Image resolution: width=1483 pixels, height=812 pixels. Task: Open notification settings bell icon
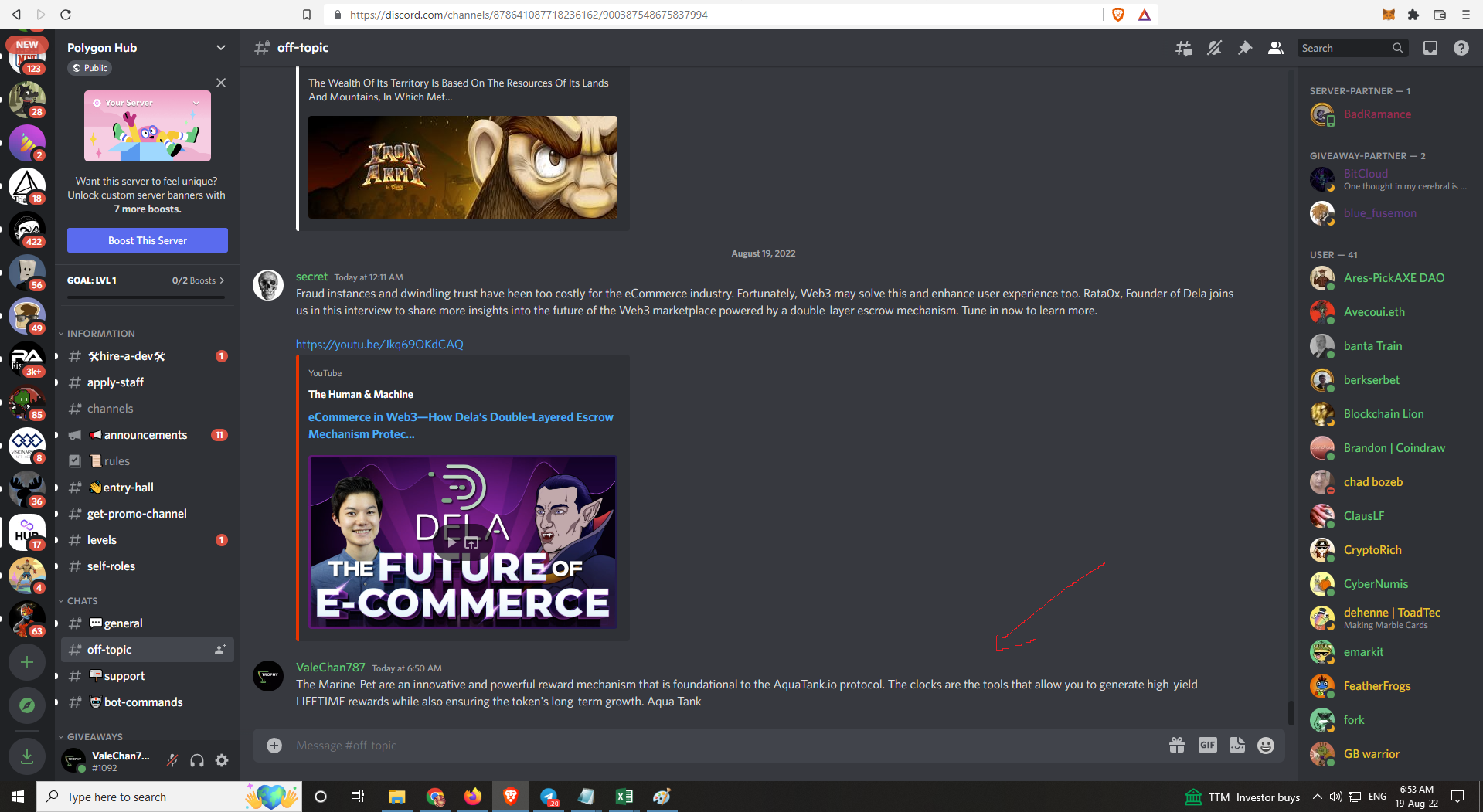coord(1214,48)
